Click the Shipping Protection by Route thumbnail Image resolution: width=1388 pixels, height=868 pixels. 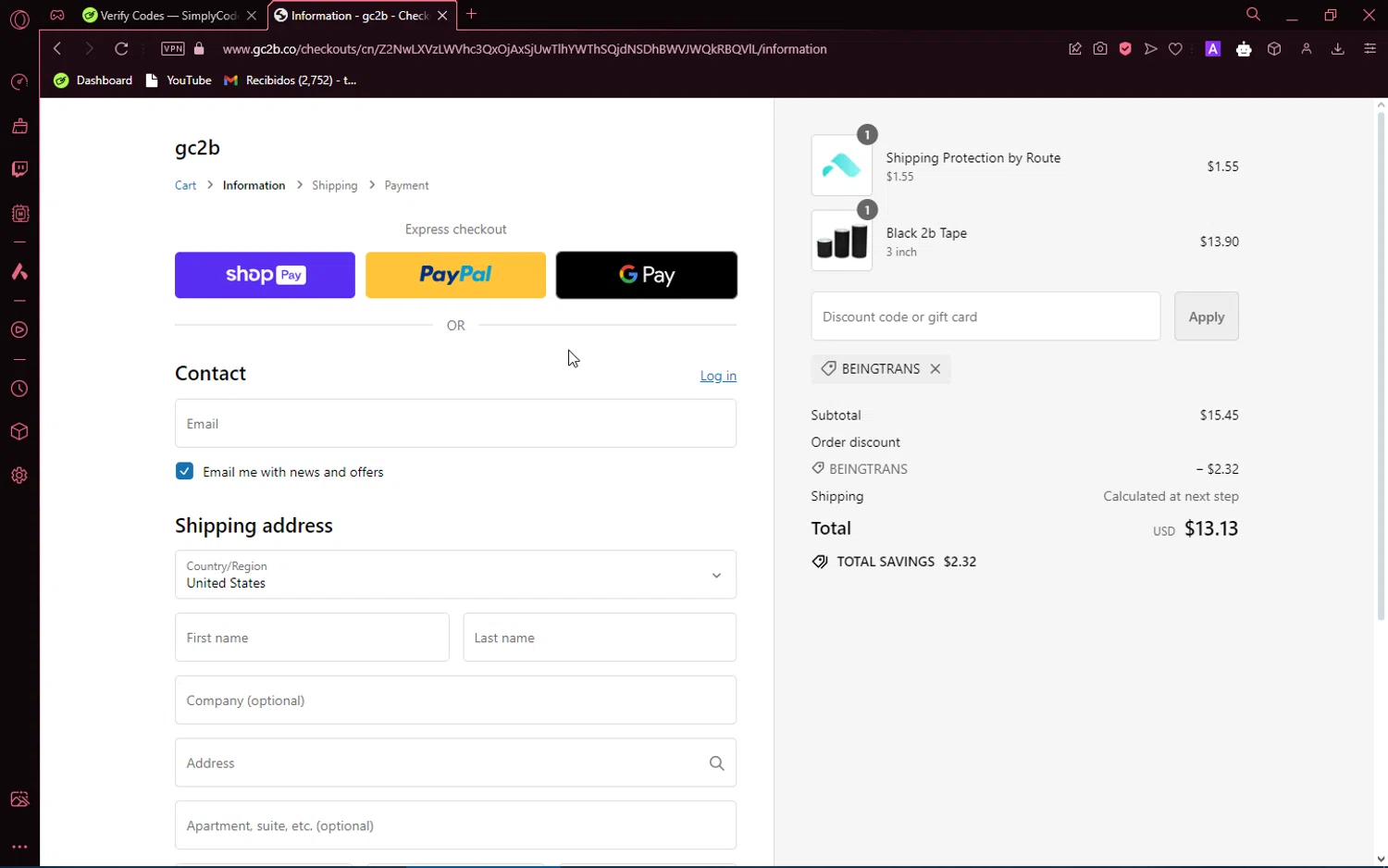[x=841, y=166]
